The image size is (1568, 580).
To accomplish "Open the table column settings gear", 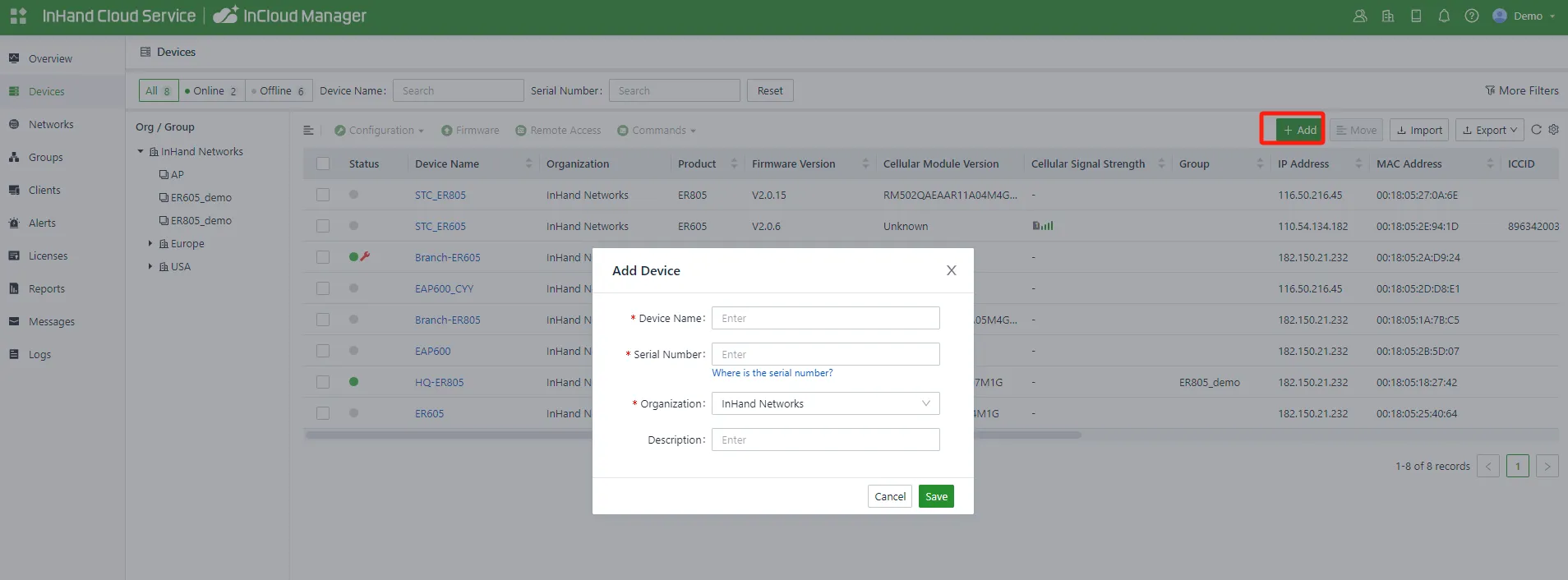I will point(1553,130).
